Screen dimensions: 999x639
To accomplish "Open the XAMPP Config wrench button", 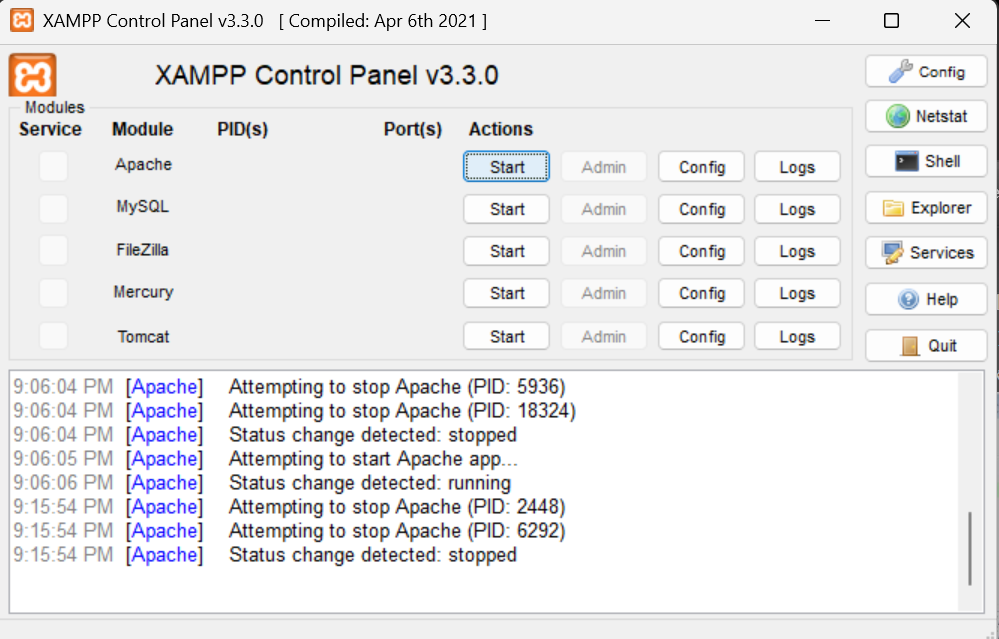I will click(x=926, y=71).
